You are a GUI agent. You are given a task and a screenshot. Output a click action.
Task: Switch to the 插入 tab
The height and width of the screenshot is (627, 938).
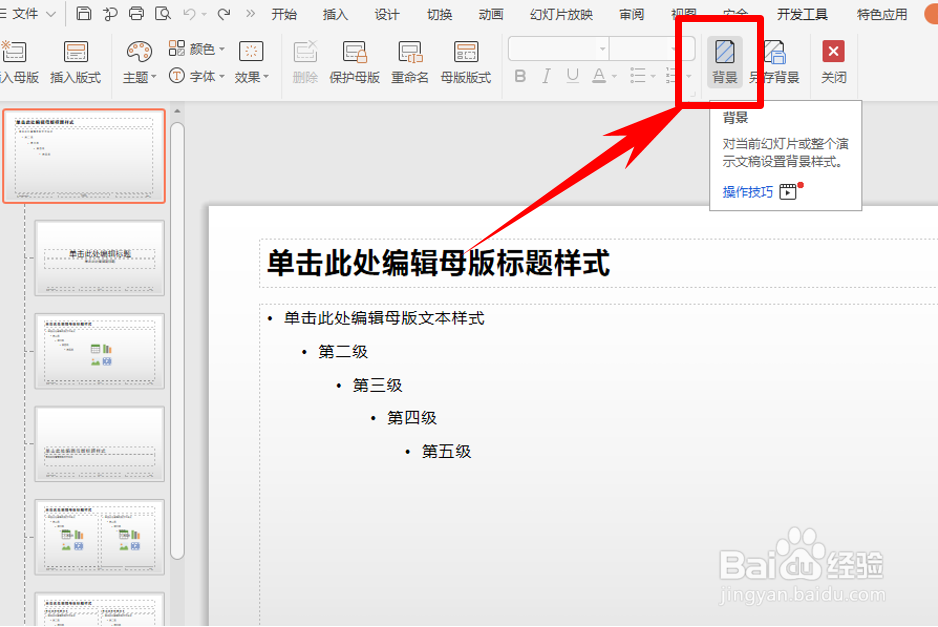point(335,14)
